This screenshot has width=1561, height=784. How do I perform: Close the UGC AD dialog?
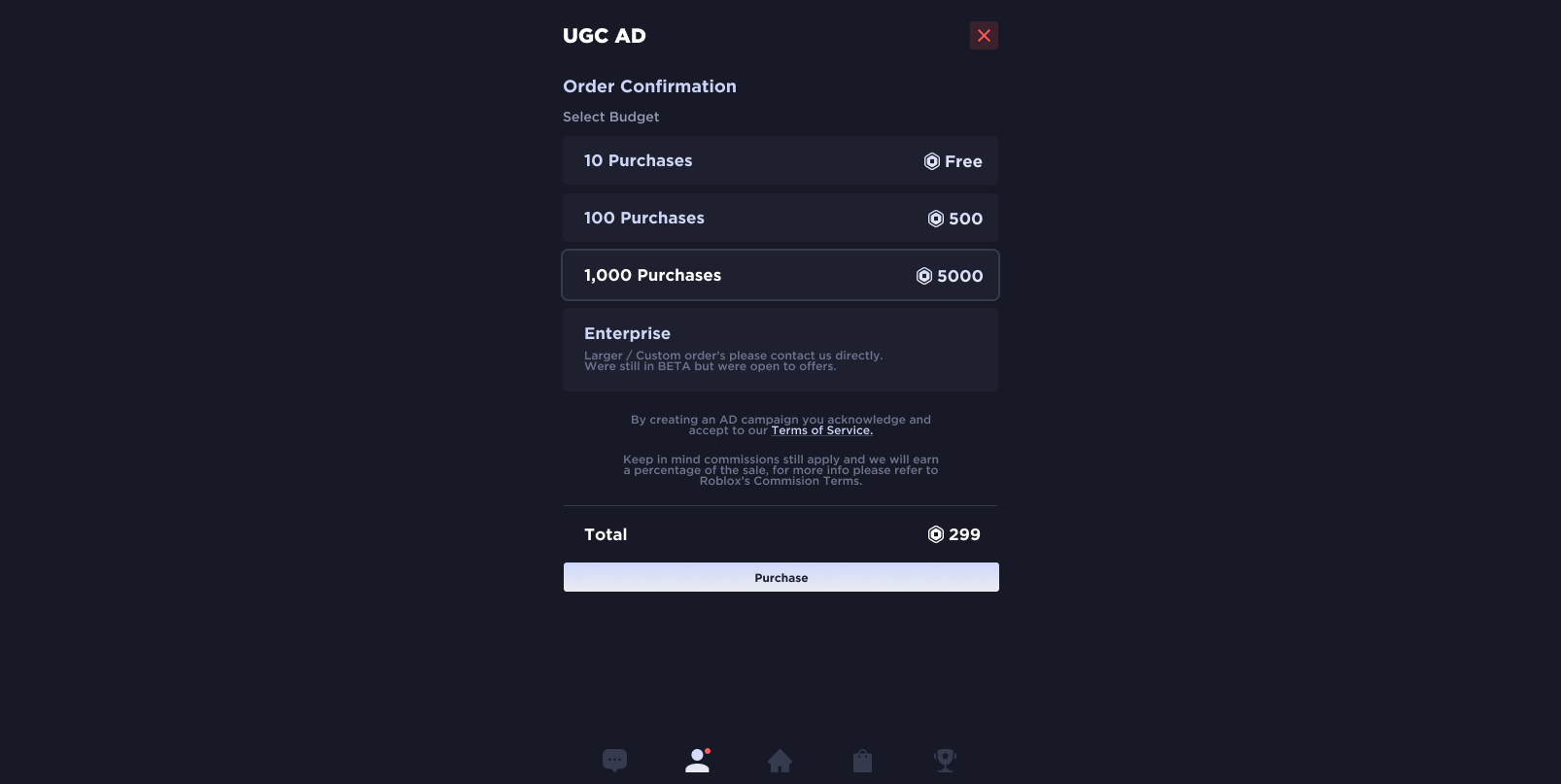point(984,36)
